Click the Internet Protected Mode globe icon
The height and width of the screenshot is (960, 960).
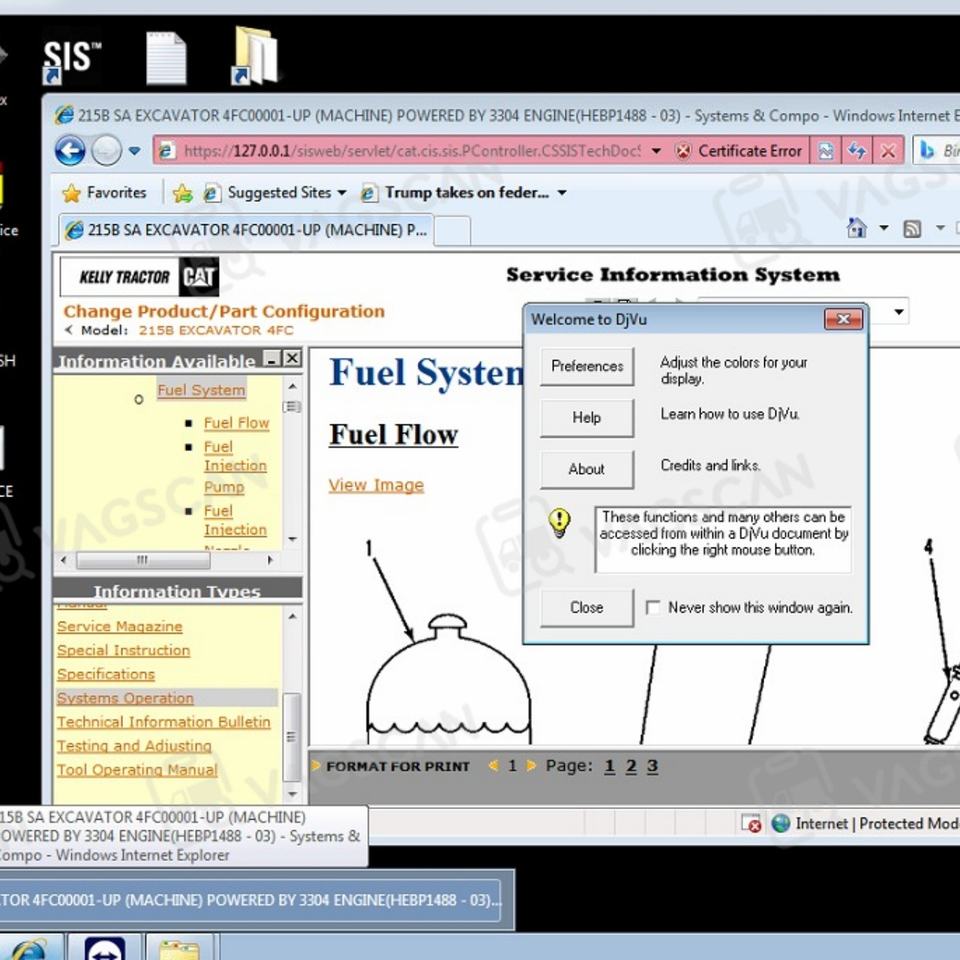coord(781,823)
